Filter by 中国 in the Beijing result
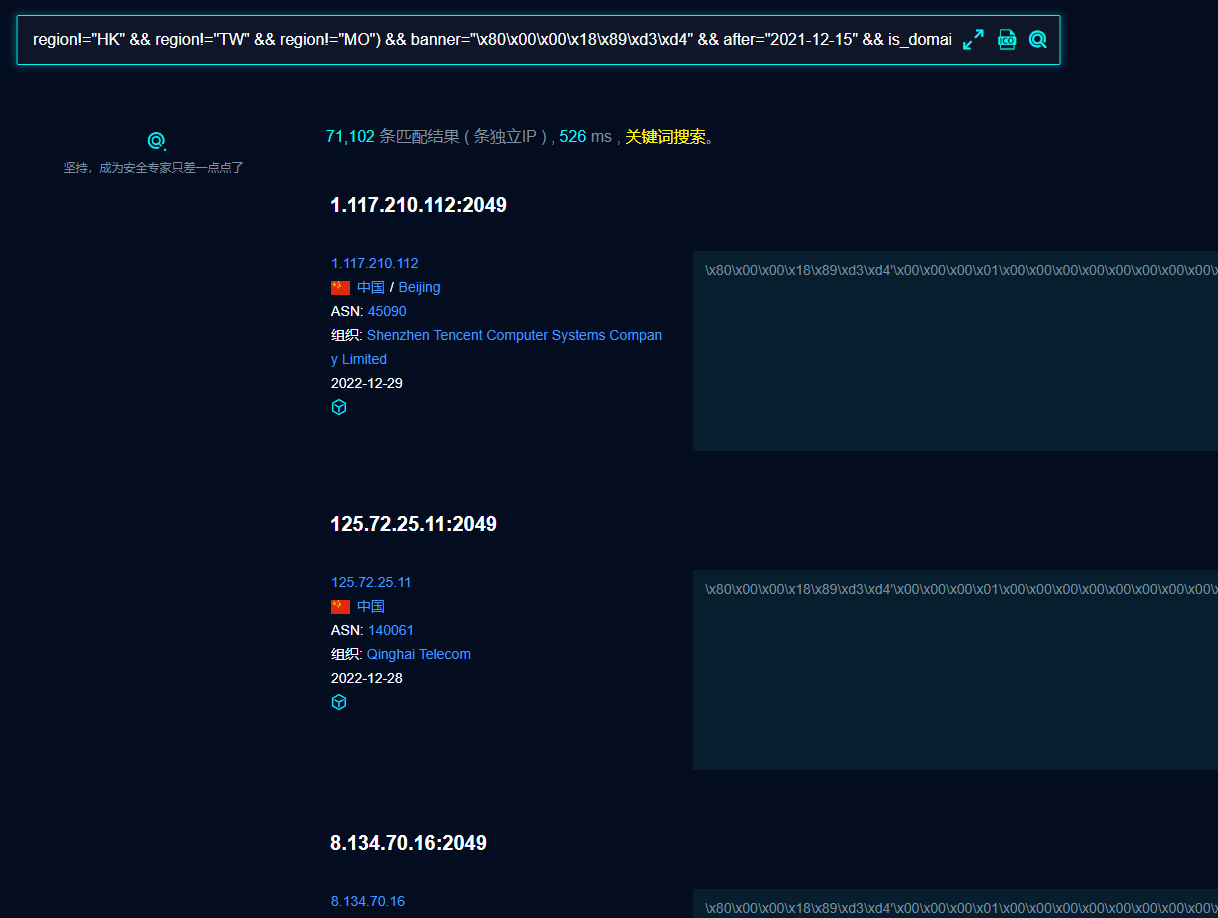Screen dimensions: 1218x918 (371, 287)
